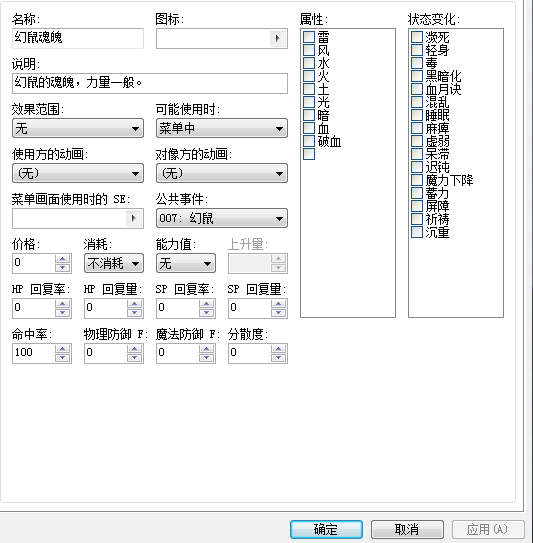Check the 光 attribute checkbox
This screenshot has height=543, width=533.
(309, 102)
